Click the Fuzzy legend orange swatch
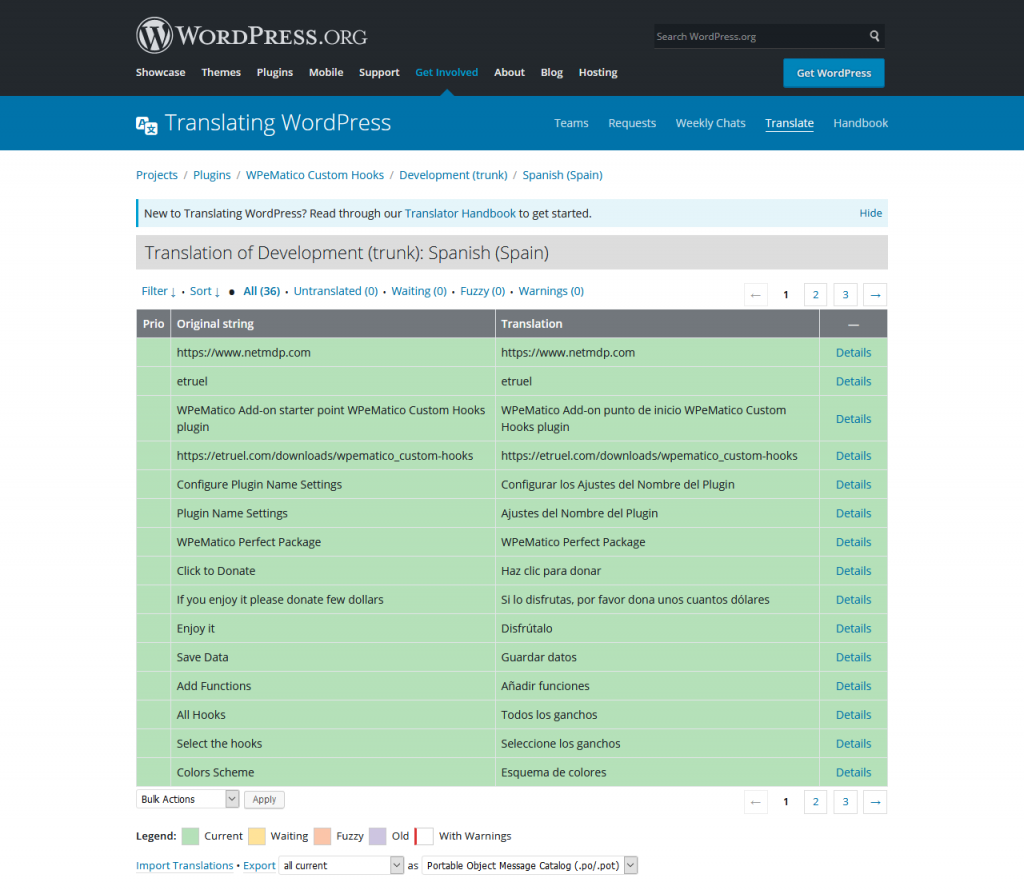The height and width of the screenshot is (890, 1024). coord(322,836)
